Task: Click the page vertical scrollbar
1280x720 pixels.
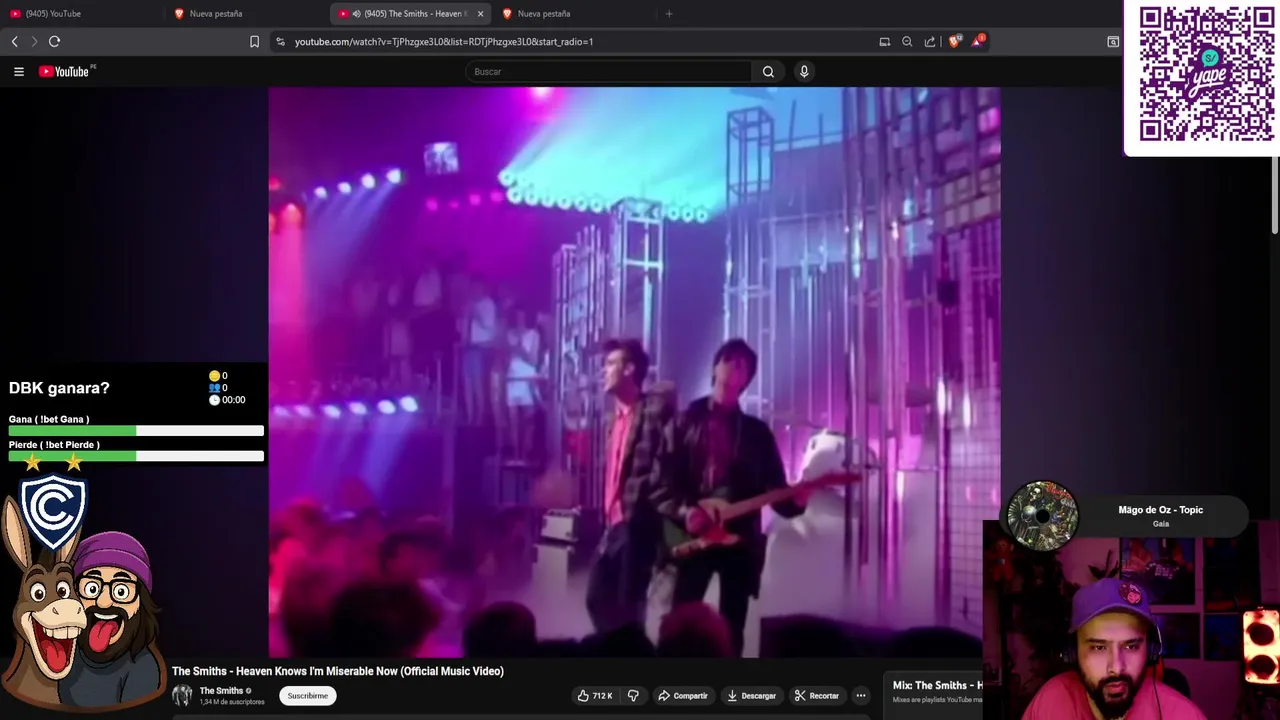Action: pos(1275,195)
